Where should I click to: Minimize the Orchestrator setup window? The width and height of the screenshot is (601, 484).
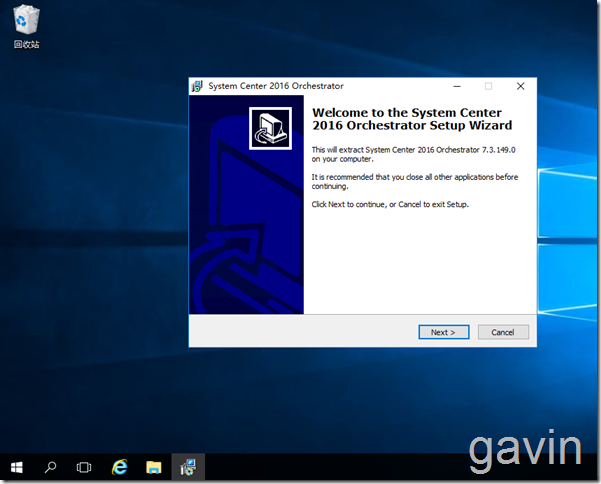coord(457,86)
